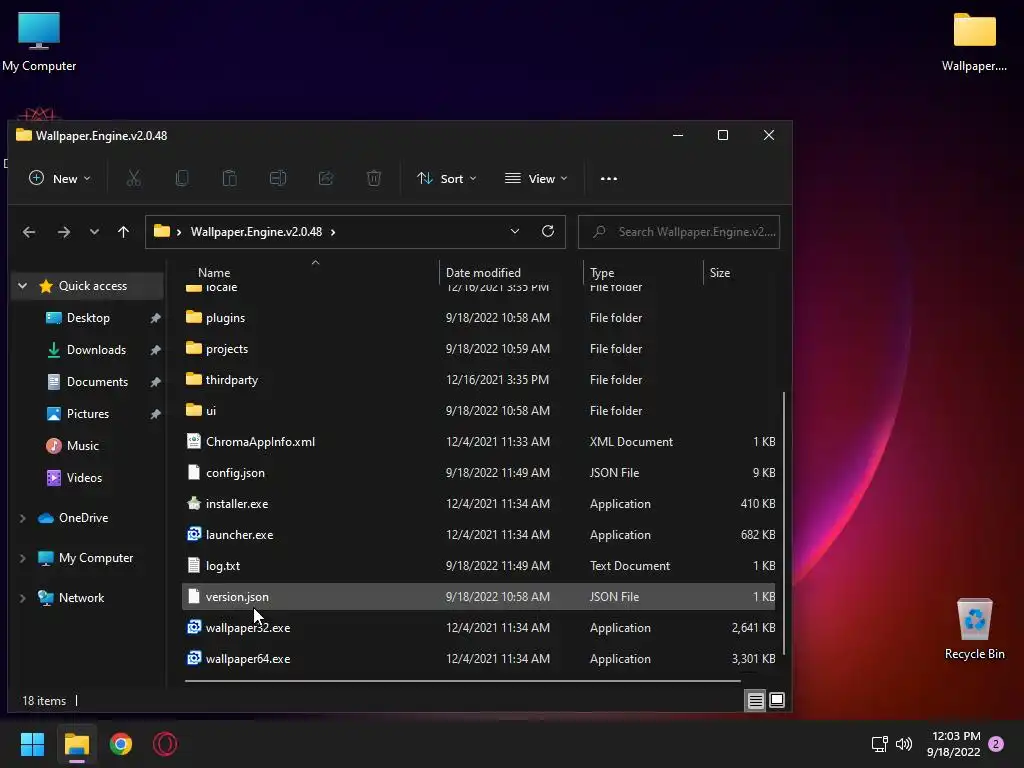The height and width of the screenshot is (768, 1024).
Task: Expand the OneDrive tree node
Action: click(23, 518)
